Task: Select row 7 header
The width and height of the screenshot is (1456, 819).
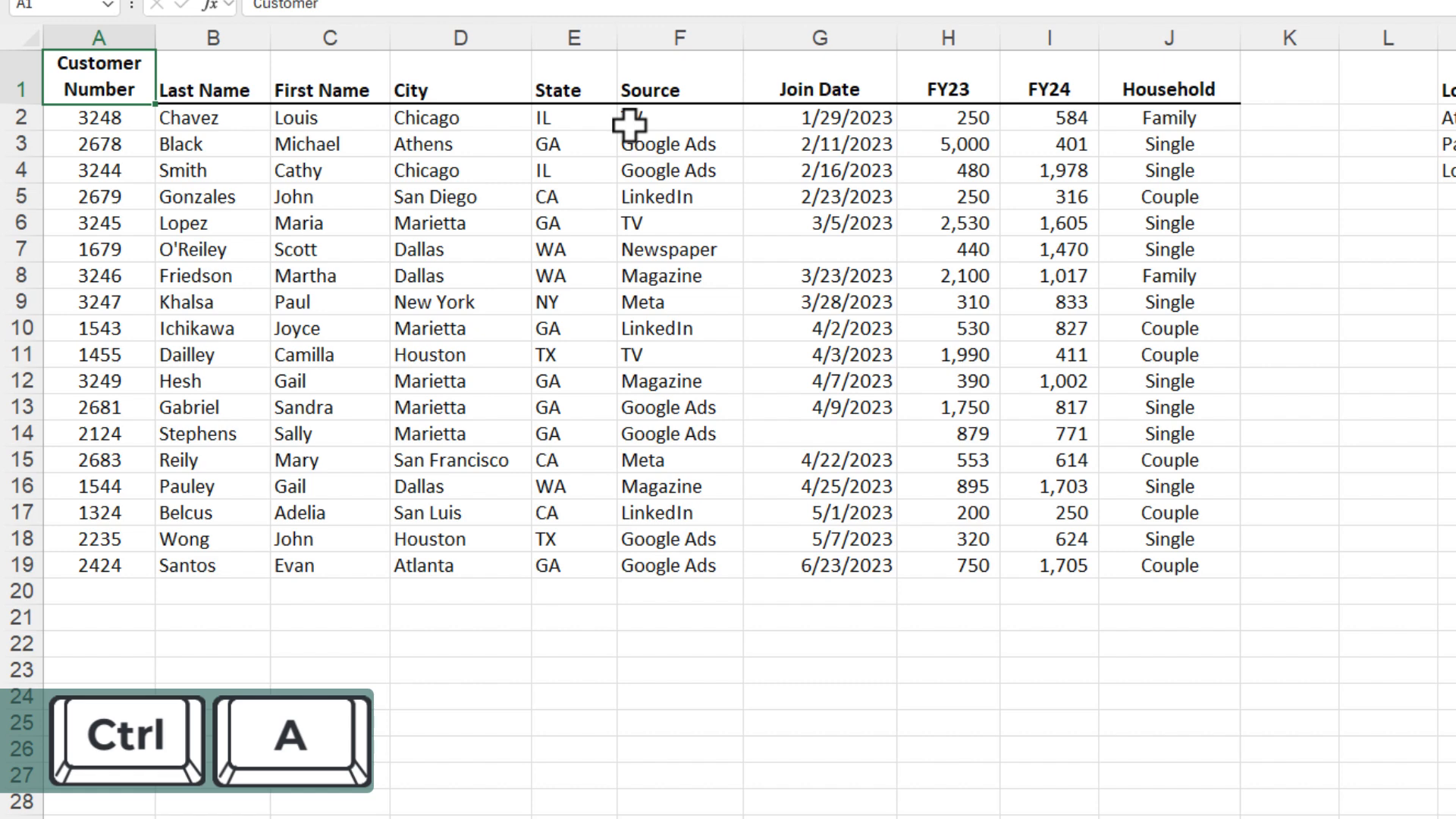Action: coord(21,249)
